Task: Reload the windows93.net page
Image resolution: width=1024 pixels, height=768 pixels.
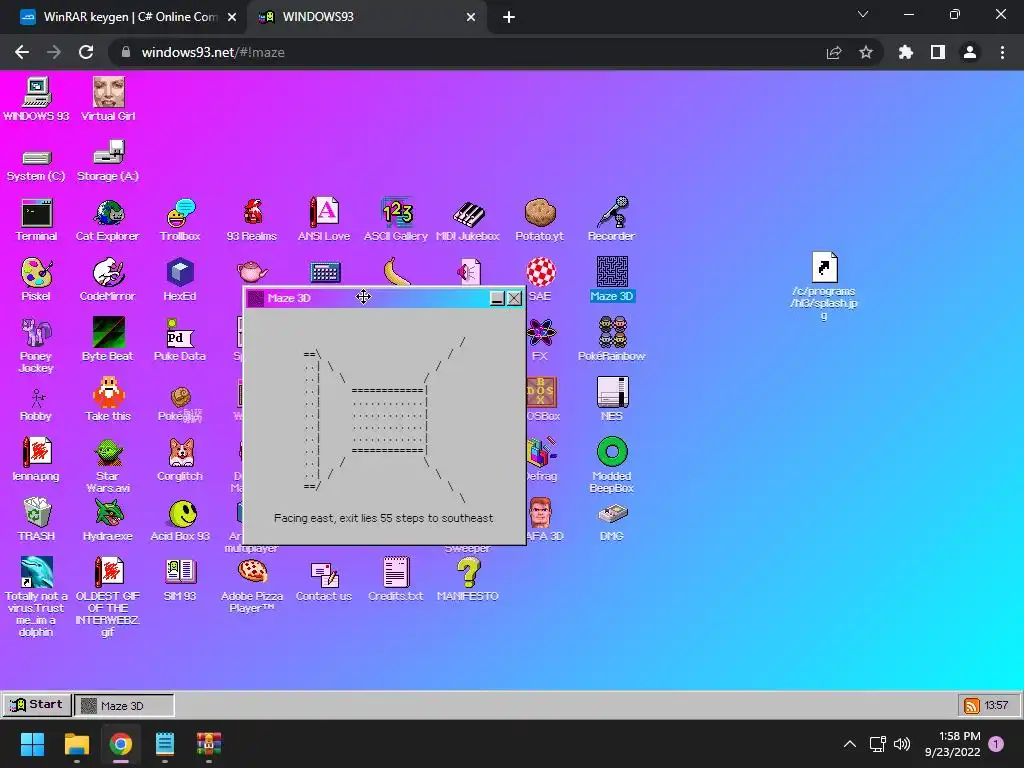Action: [x=86, y=52]
